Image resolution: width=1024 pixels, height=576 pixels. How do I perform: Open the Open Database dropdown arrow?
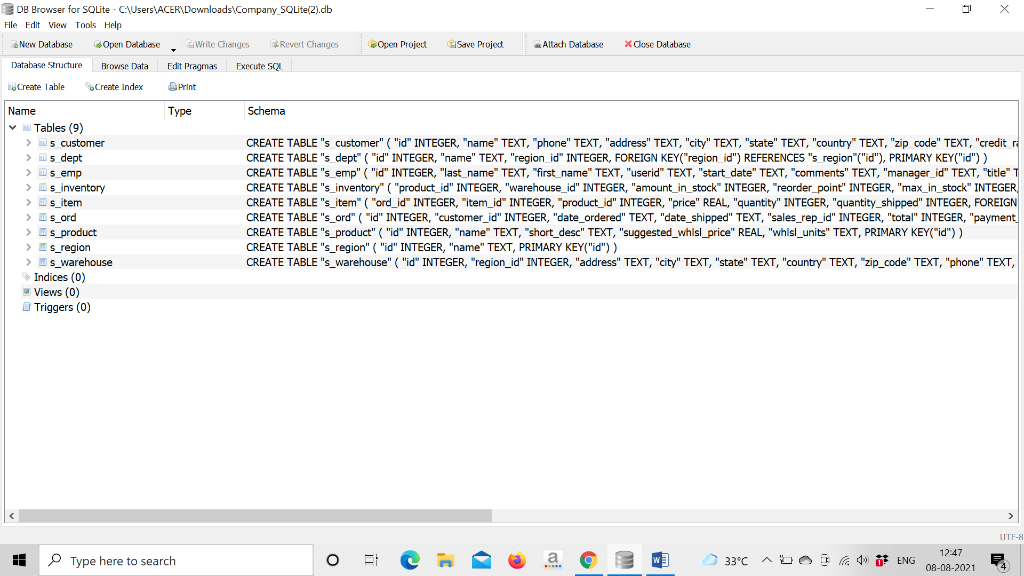(172, 48)
